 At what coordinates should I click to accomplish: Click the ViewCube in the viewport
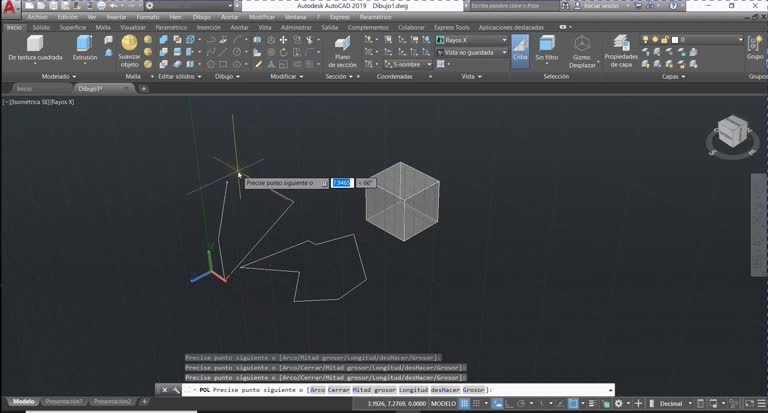point(733,131)
